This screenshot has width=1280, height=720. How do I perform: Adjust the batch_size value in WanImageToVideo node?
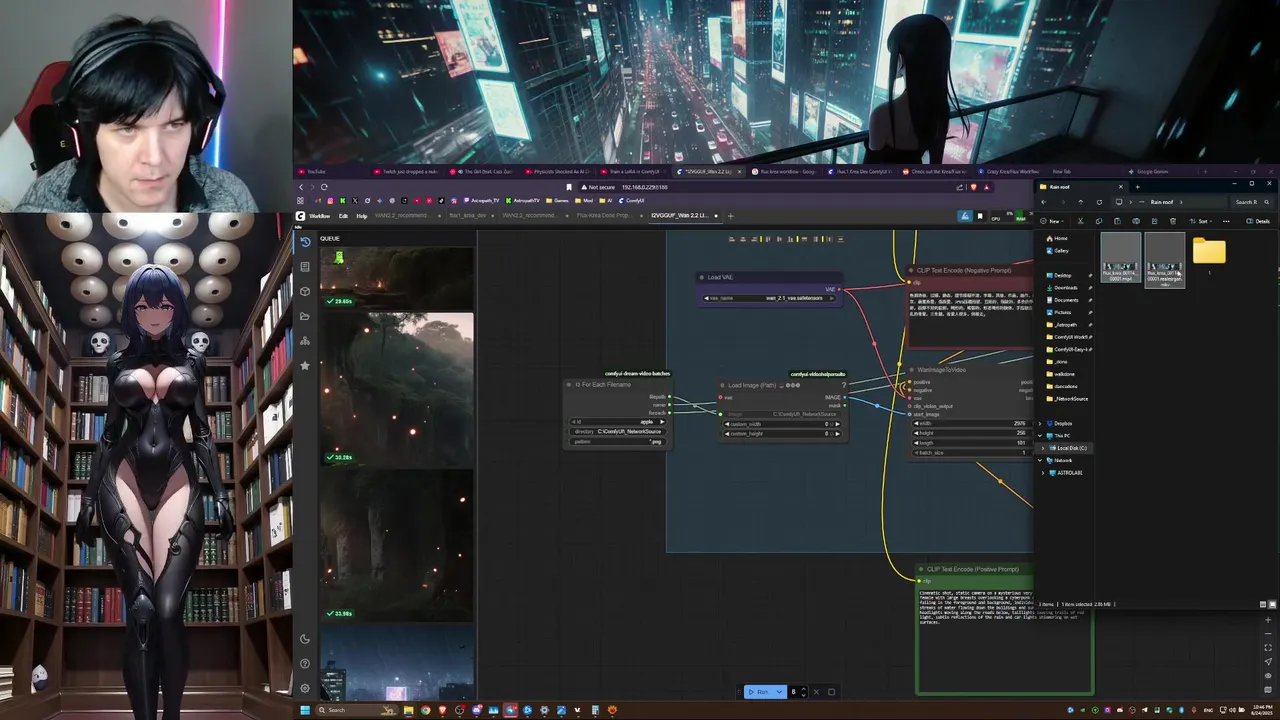tap(971, 452)
